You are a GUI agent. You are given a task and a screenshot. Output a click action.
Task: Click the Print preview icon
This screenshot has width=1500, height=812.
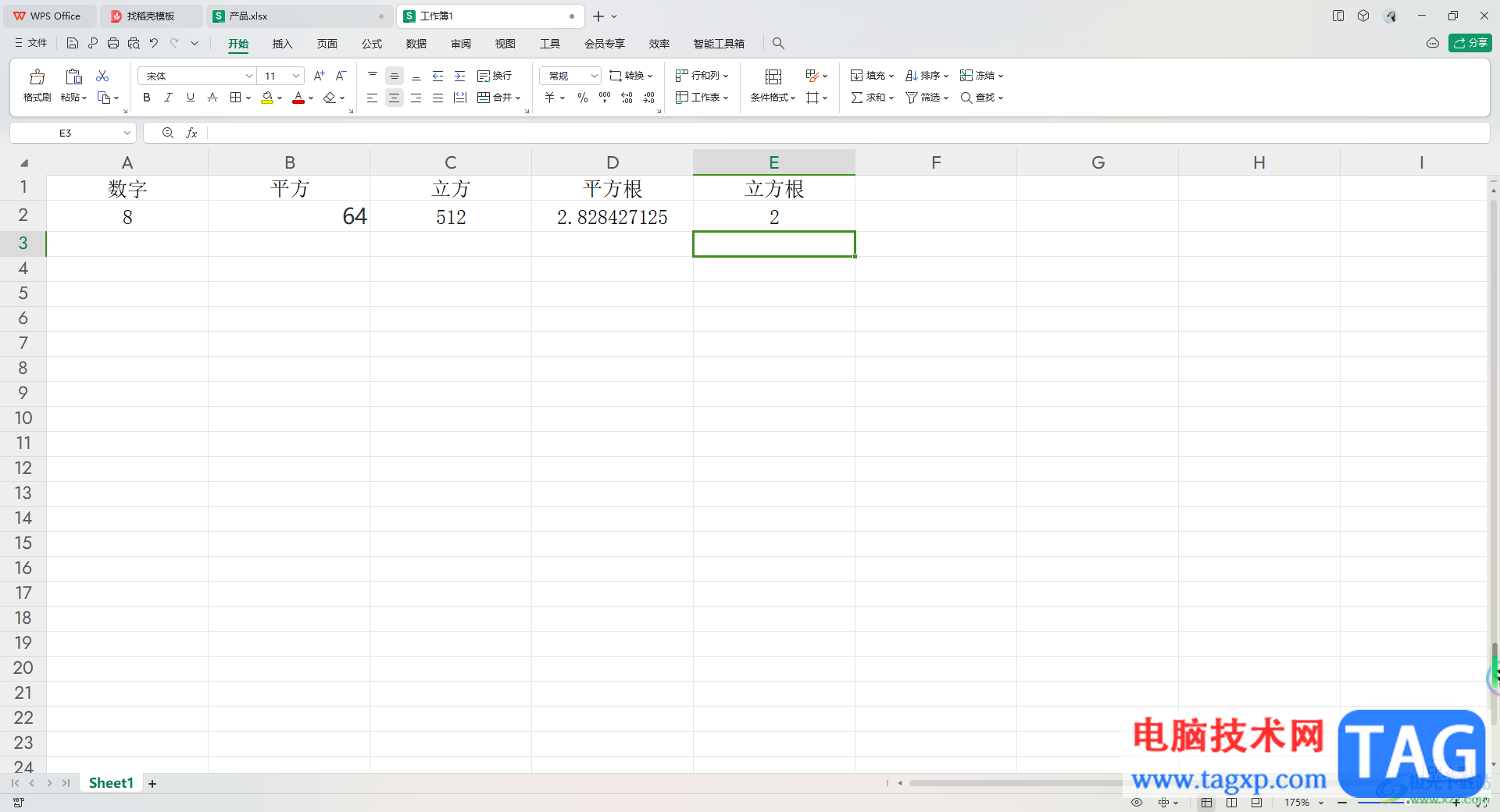tap(134, 43)
